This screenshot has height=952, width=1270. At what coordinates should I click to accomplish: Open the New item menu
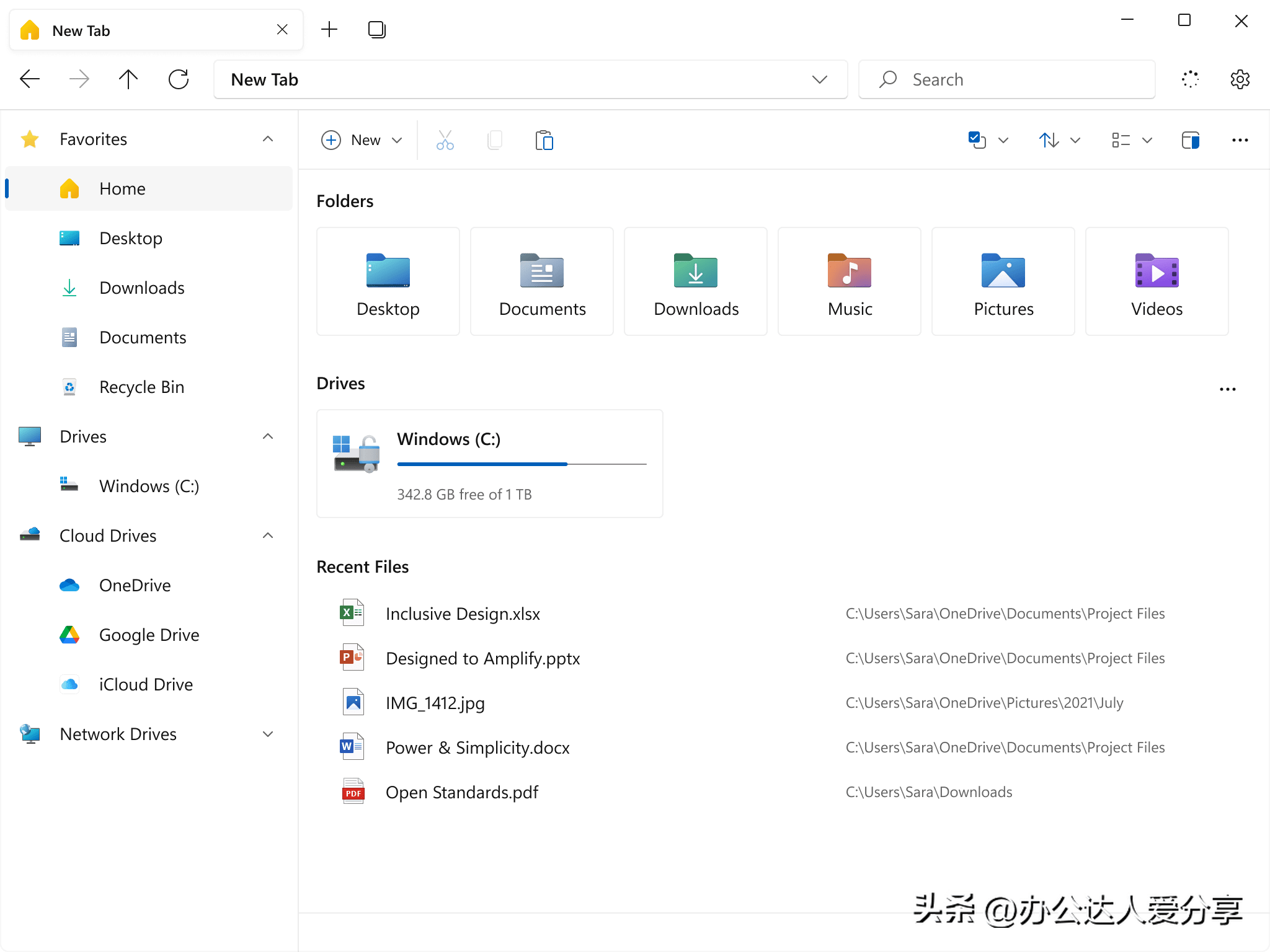tap(362, 140)
